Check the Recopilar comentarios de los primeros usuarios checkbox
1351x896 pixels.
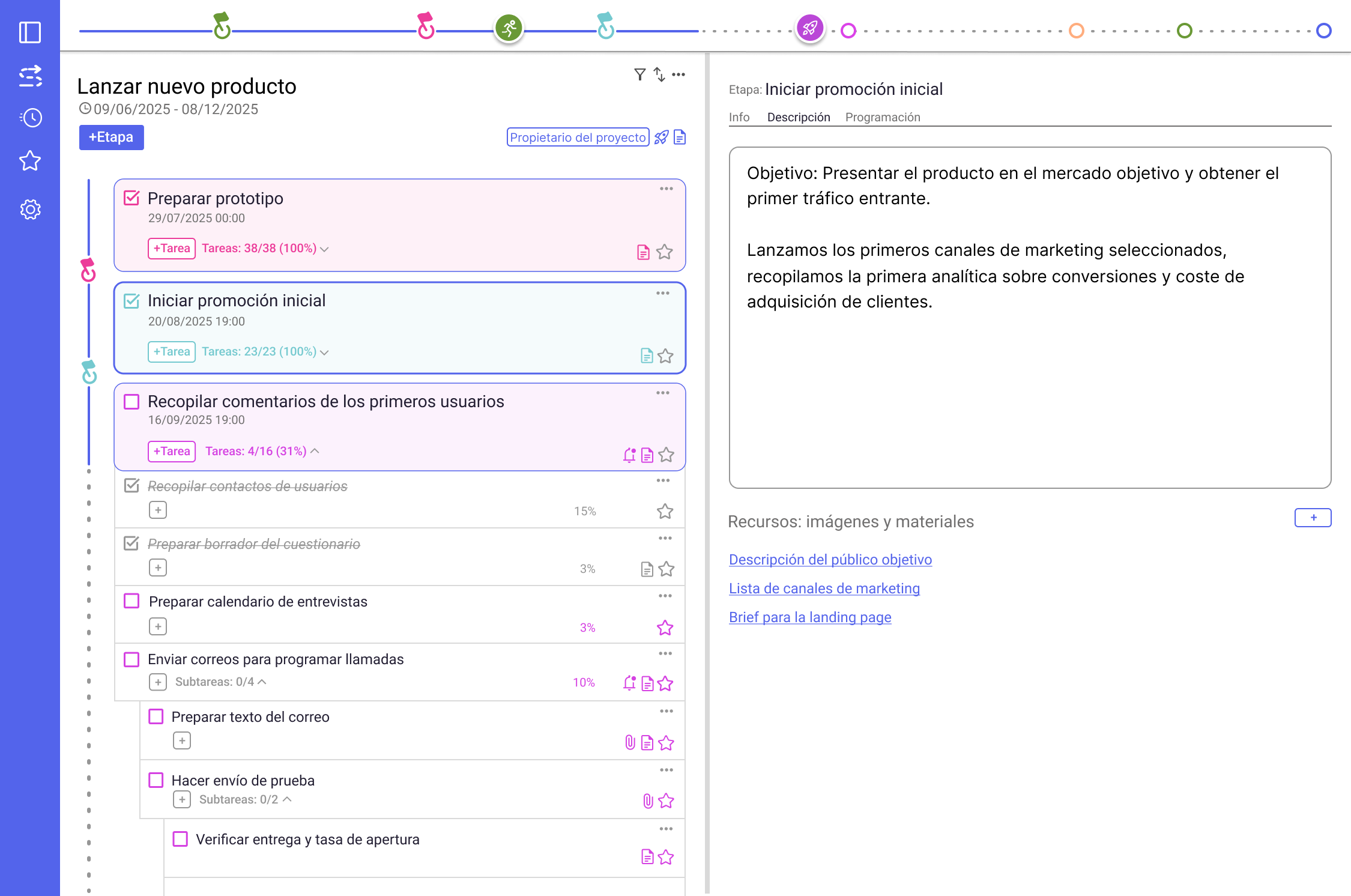pos(131,402)
